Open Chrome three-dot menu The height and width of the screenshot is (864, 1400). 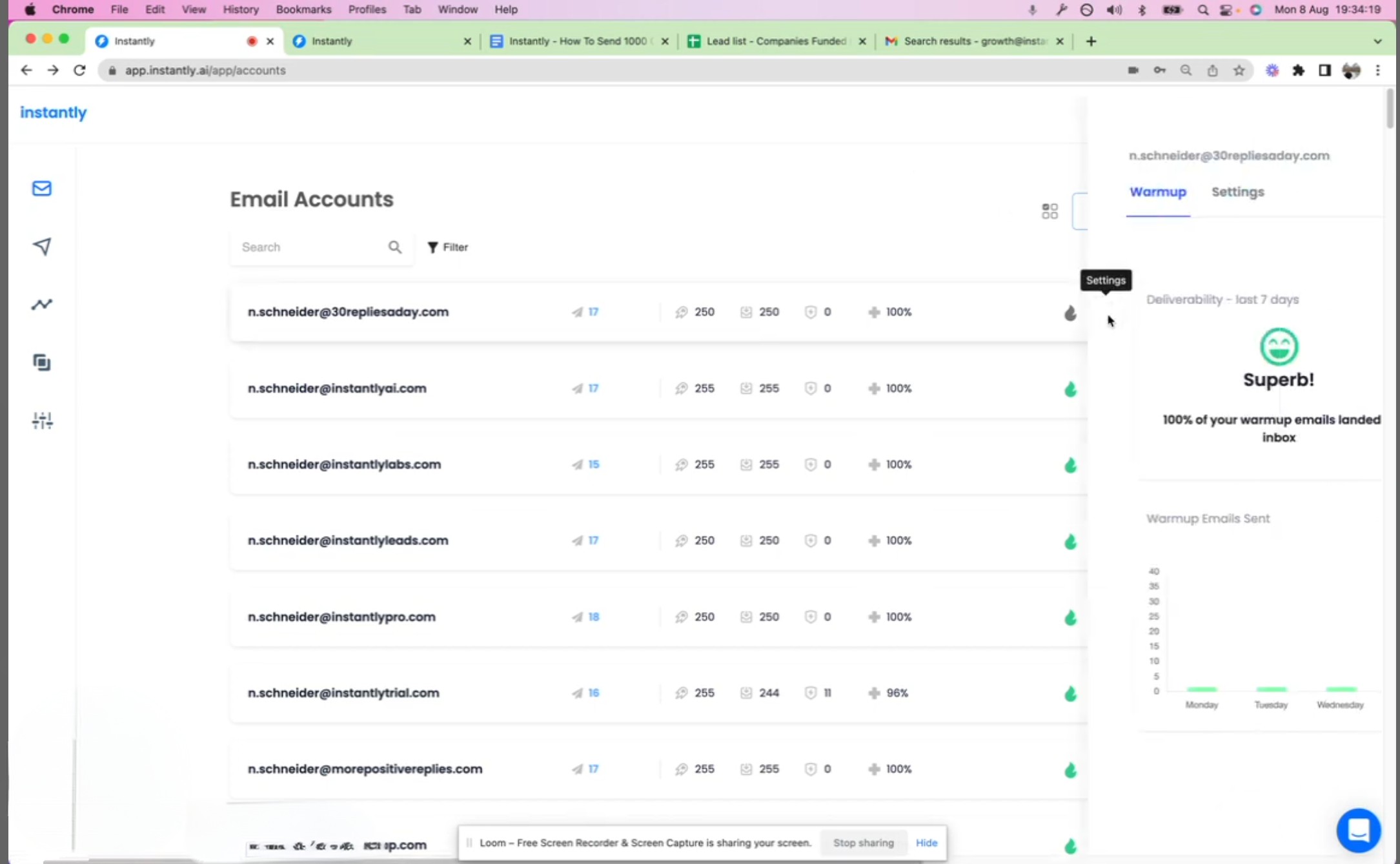[1377, 70]
